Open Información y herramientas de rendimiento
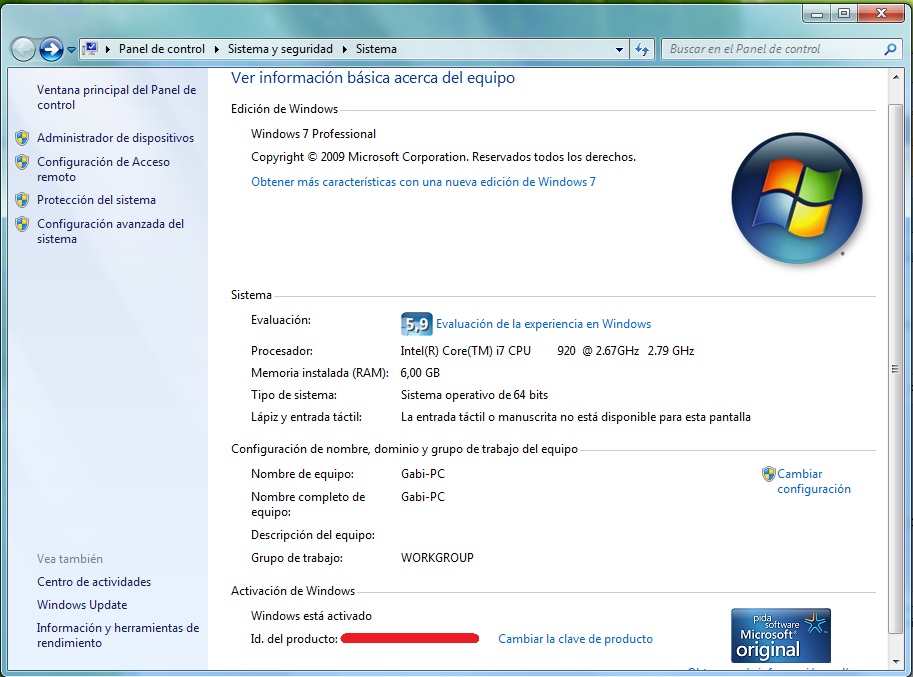The width and height of the screenshot is (913, 677). [x=118, y=635]
